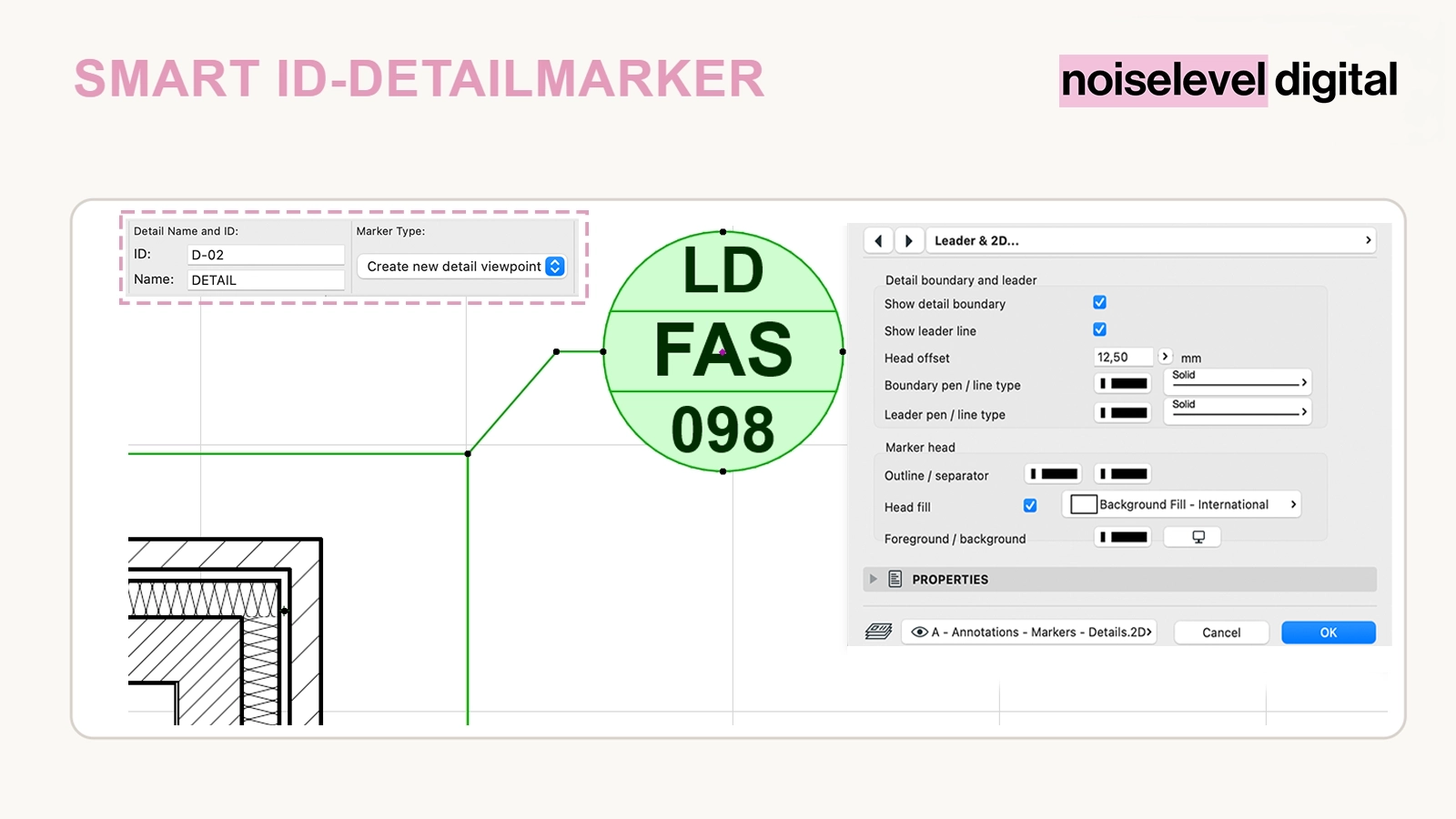The width and height of the screenshot is (1456, 819).
Task: Toggle Show detail boundary checkbox
Action: (1099, 302)
